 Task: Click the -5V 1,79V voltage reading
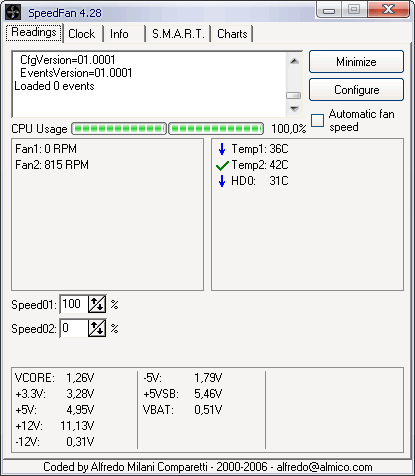point(183,378)
